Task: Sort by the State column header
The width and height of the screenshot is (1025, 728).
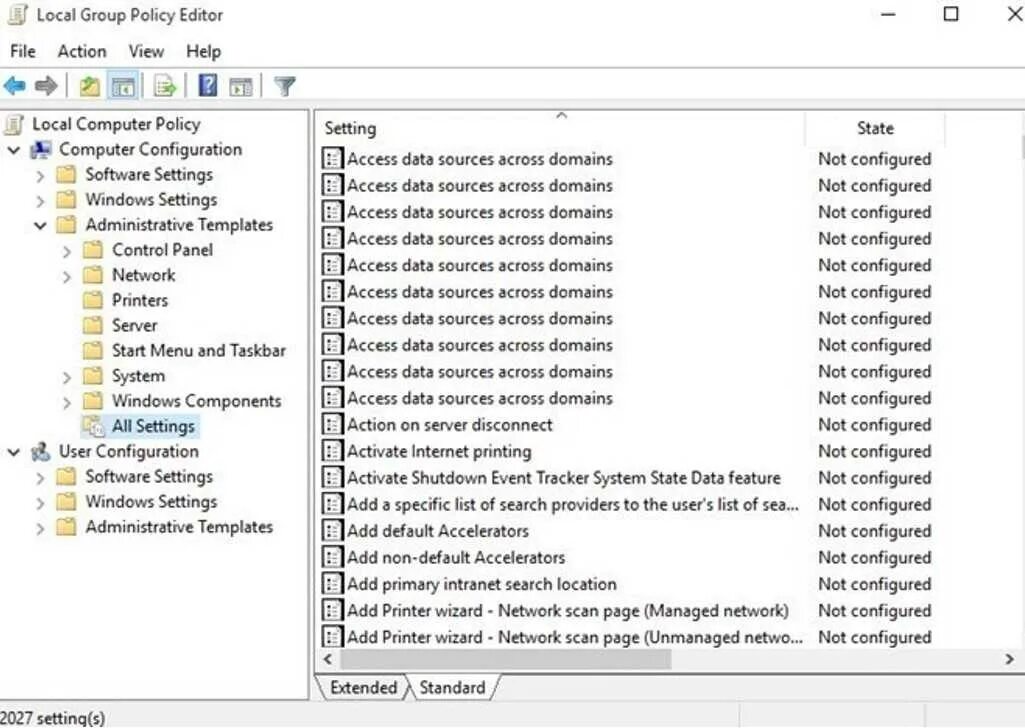Action: 875,128
